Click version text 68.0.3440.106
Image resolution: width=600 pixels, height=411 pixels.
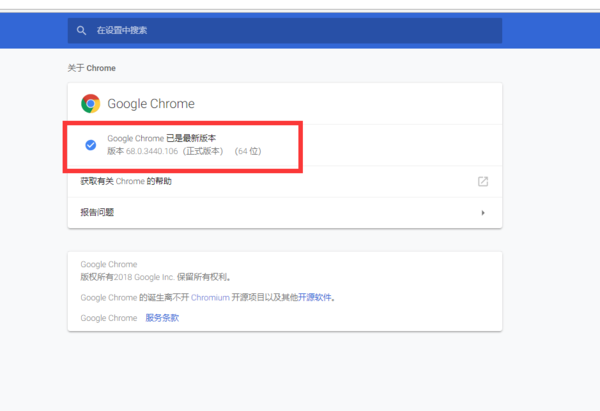pos(152,151)
